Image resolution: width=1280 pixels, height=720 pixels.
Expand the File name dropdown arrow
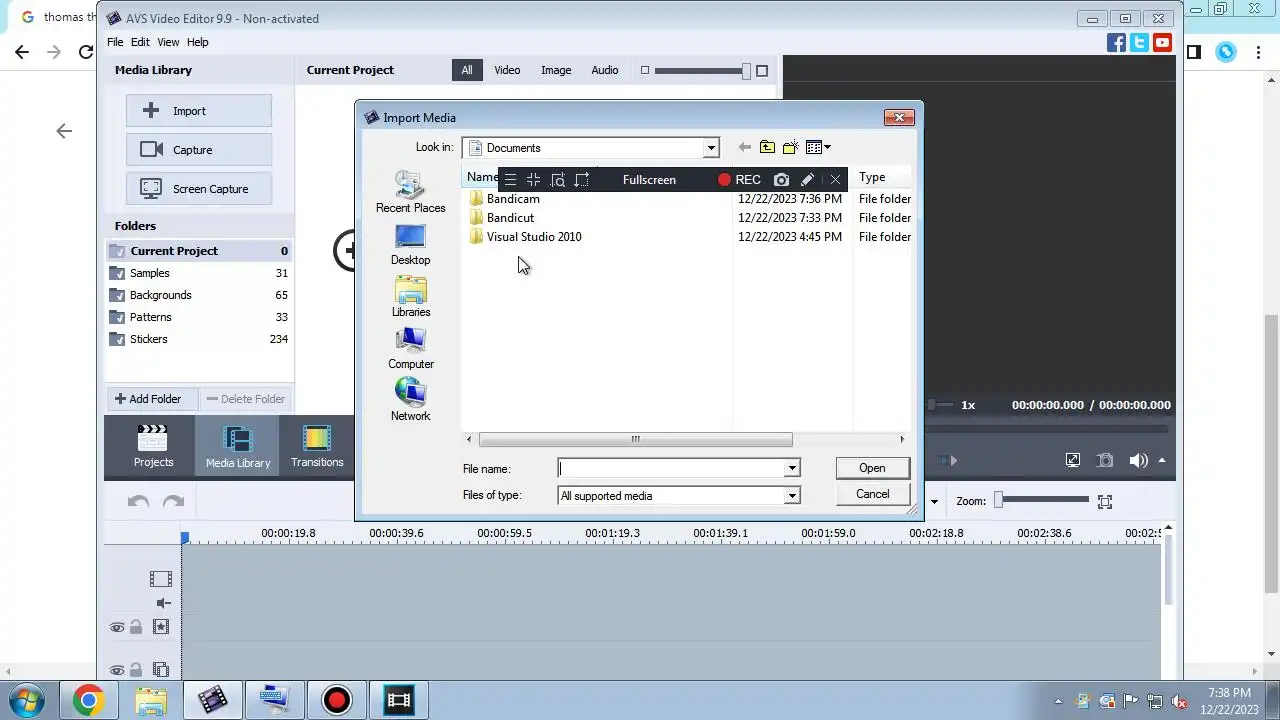tap(792, 469)
